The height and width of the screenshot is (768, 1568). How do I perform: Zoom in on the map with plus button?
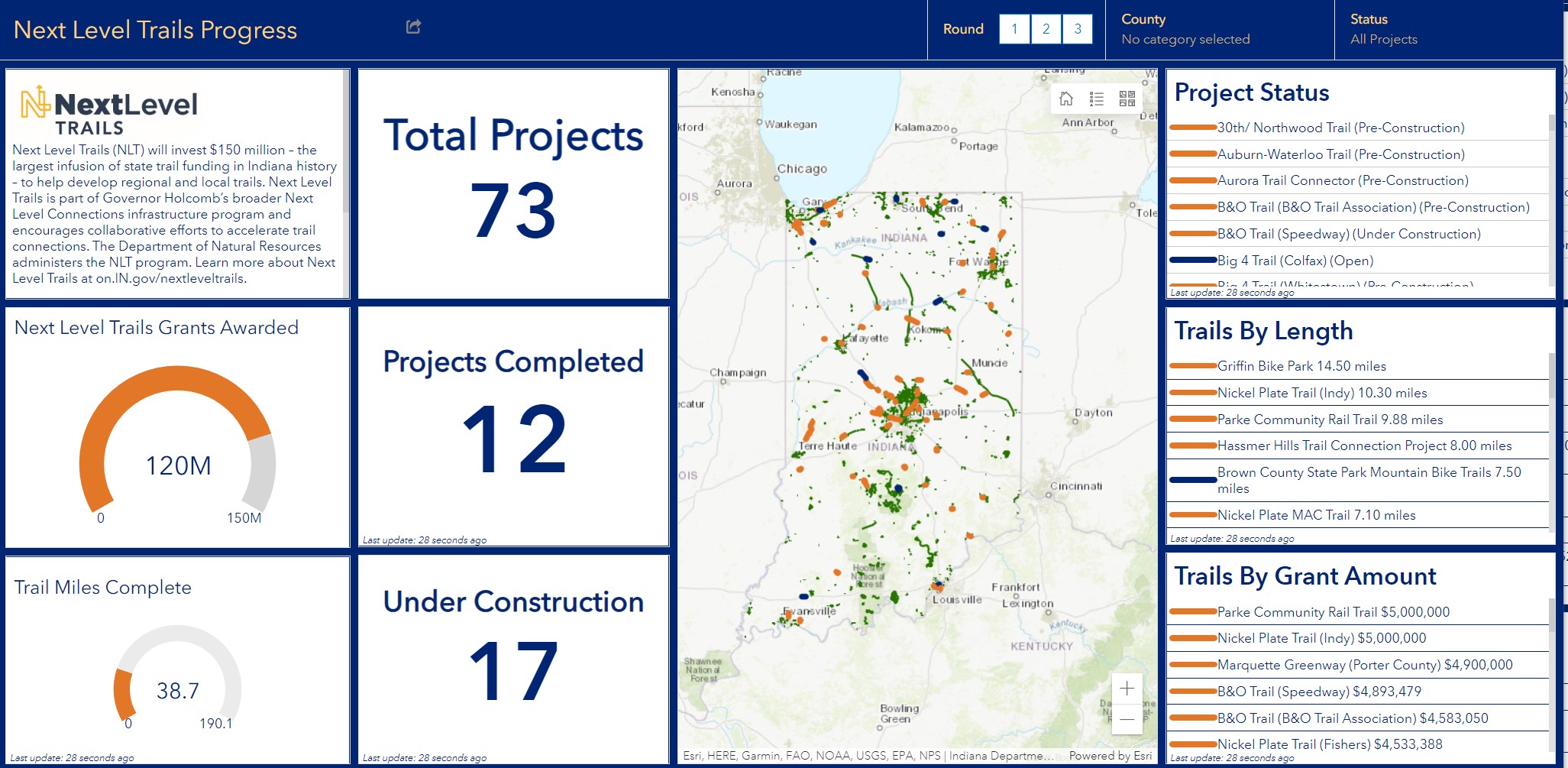(x=1127, y=689)
